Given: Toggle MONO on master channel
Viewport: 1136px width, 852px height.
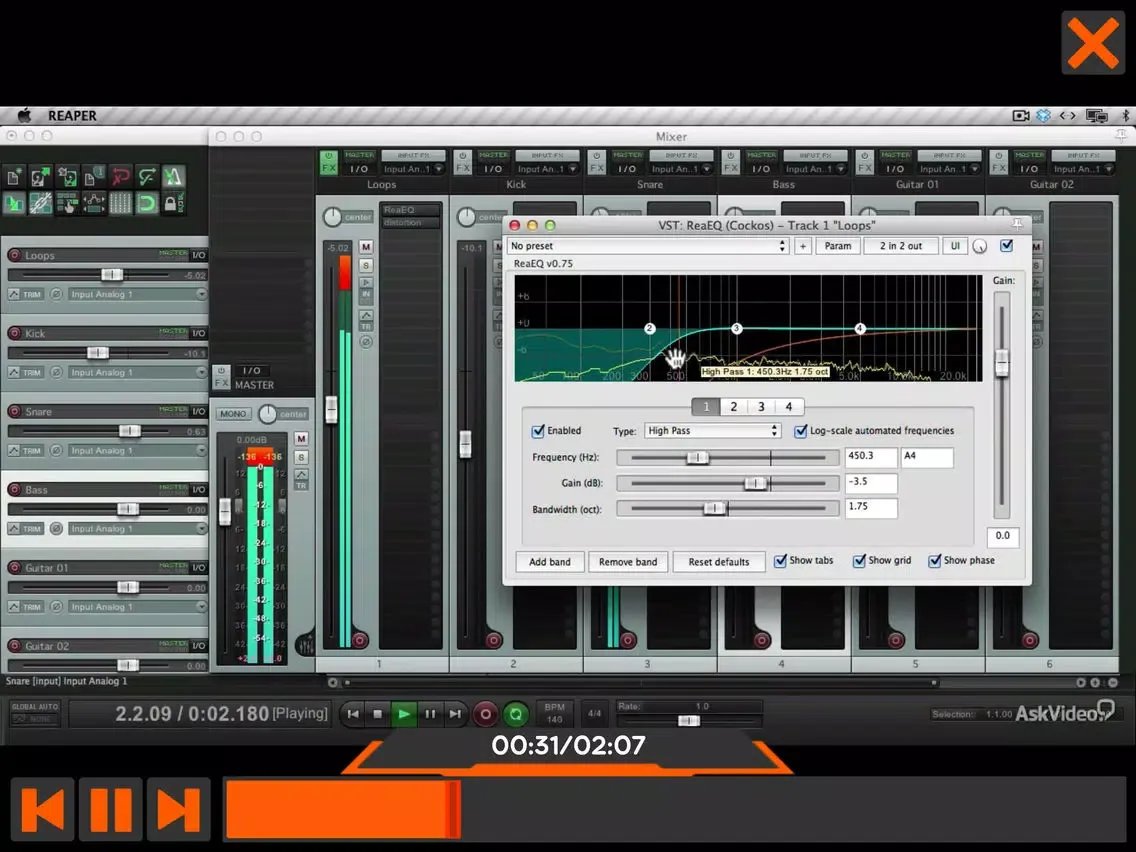Looking at the screenshot, I should click(233, 414).
